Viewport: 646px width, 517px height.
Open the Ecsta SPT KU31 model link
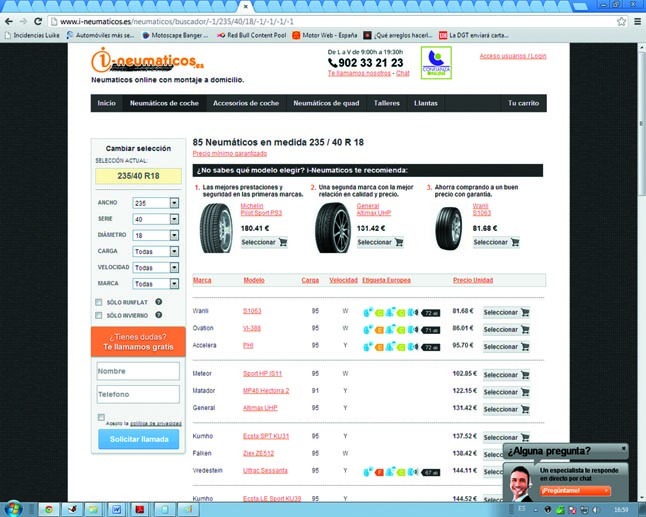pyautogui.click(x=266, y=436)
